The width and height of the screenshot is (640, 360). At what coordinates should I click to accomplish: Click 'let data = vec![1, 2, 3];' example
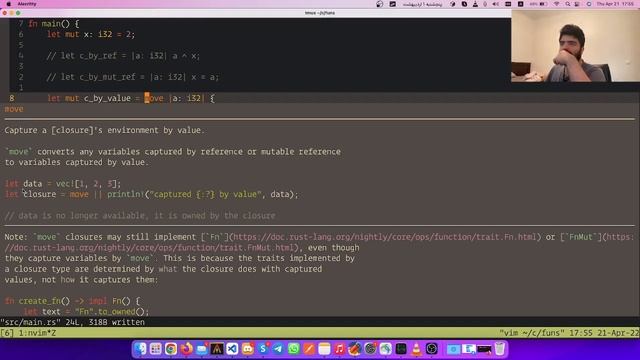click(63, 184)
